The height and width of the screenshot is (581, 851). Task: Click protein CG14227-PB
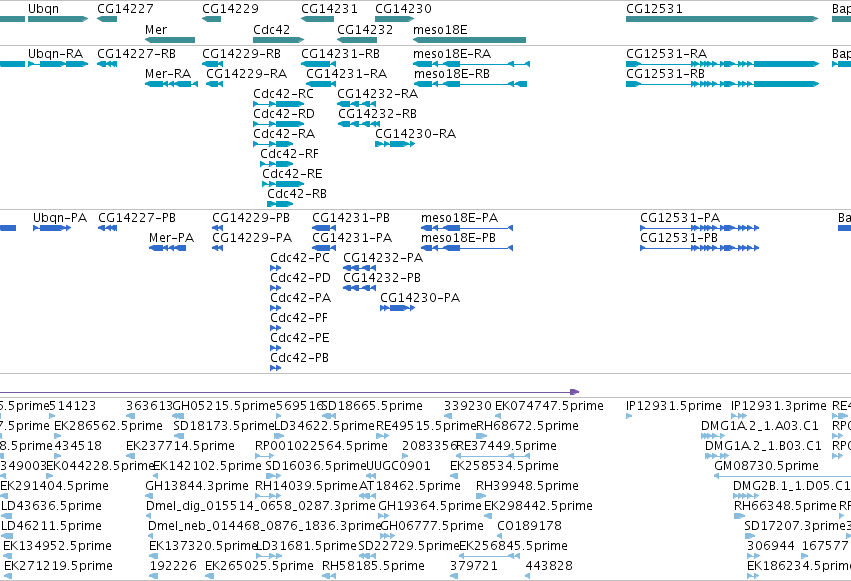[x=137, y=218]
